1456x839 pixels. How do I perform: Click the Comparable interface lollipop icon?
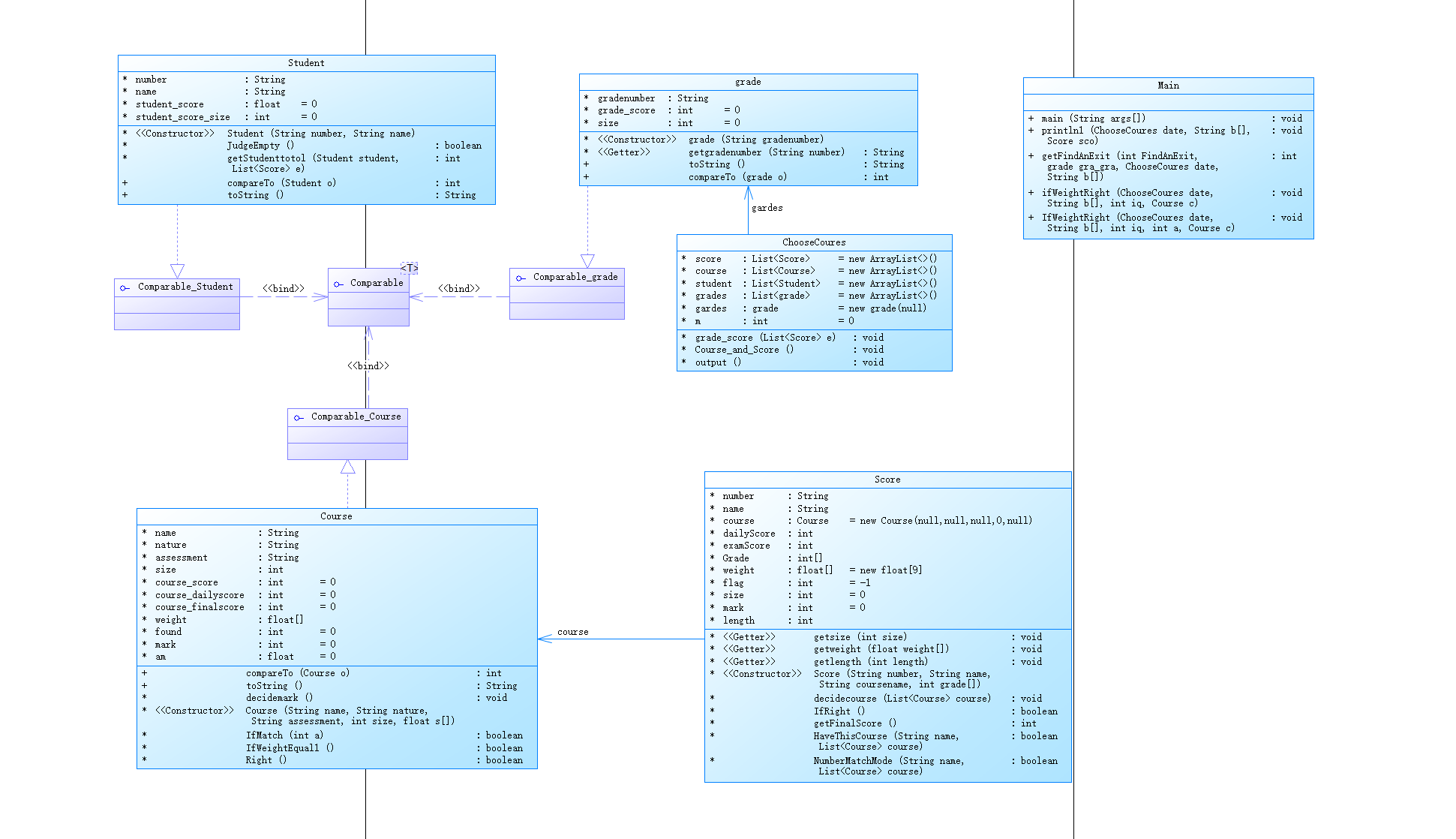coord(338,284)
